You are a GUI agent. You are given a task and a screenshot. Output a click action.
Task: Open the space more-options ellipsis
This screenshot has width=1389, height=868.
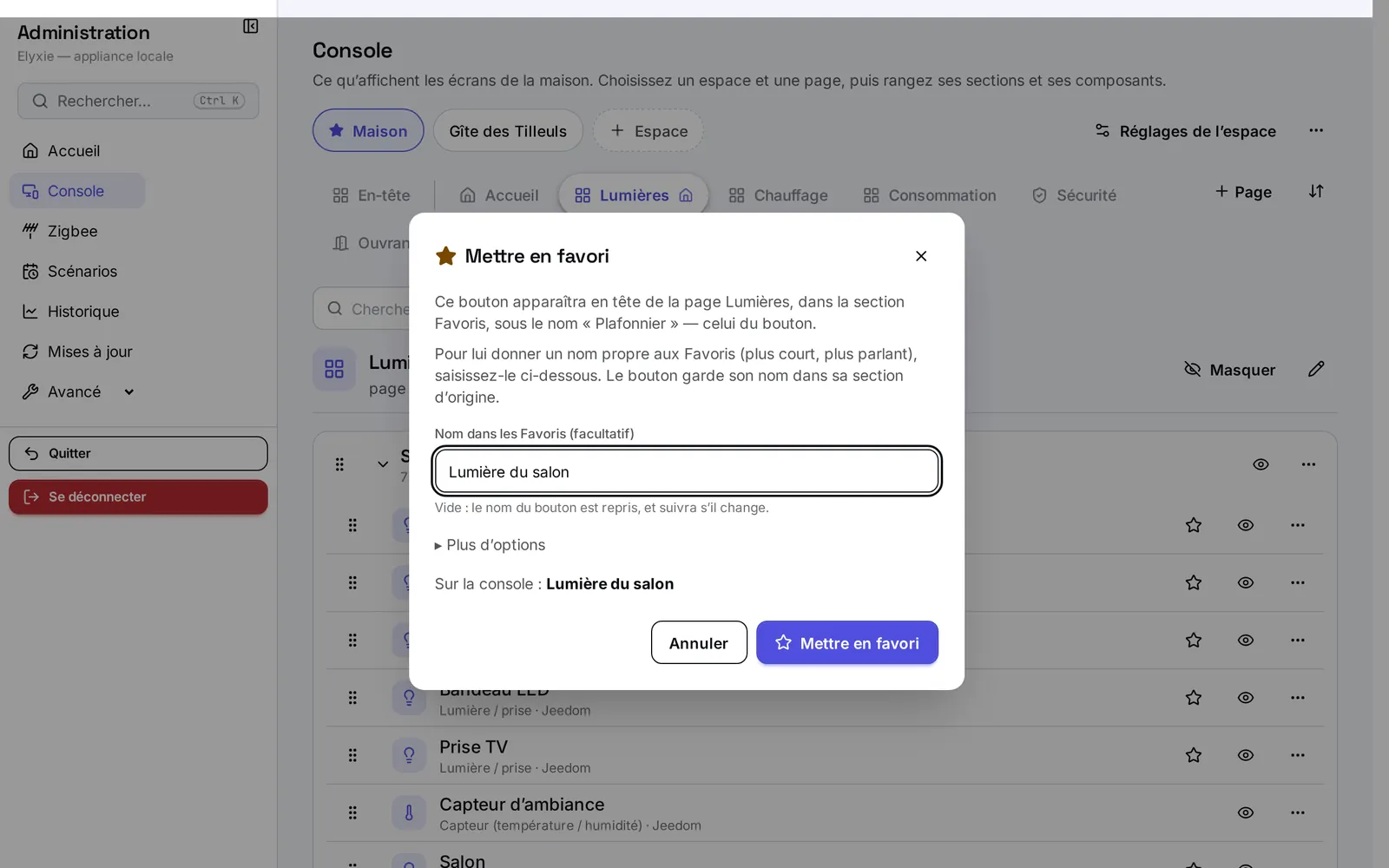1316,130
